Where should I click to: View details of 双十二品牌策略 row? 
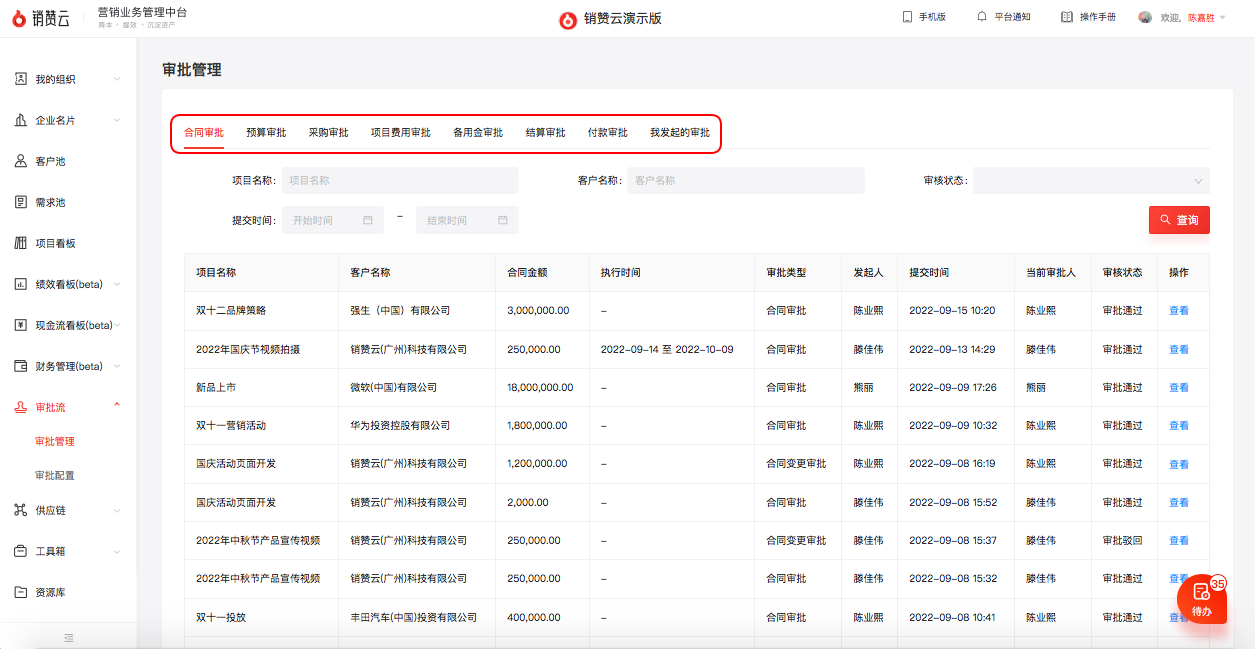(1178, 311)
